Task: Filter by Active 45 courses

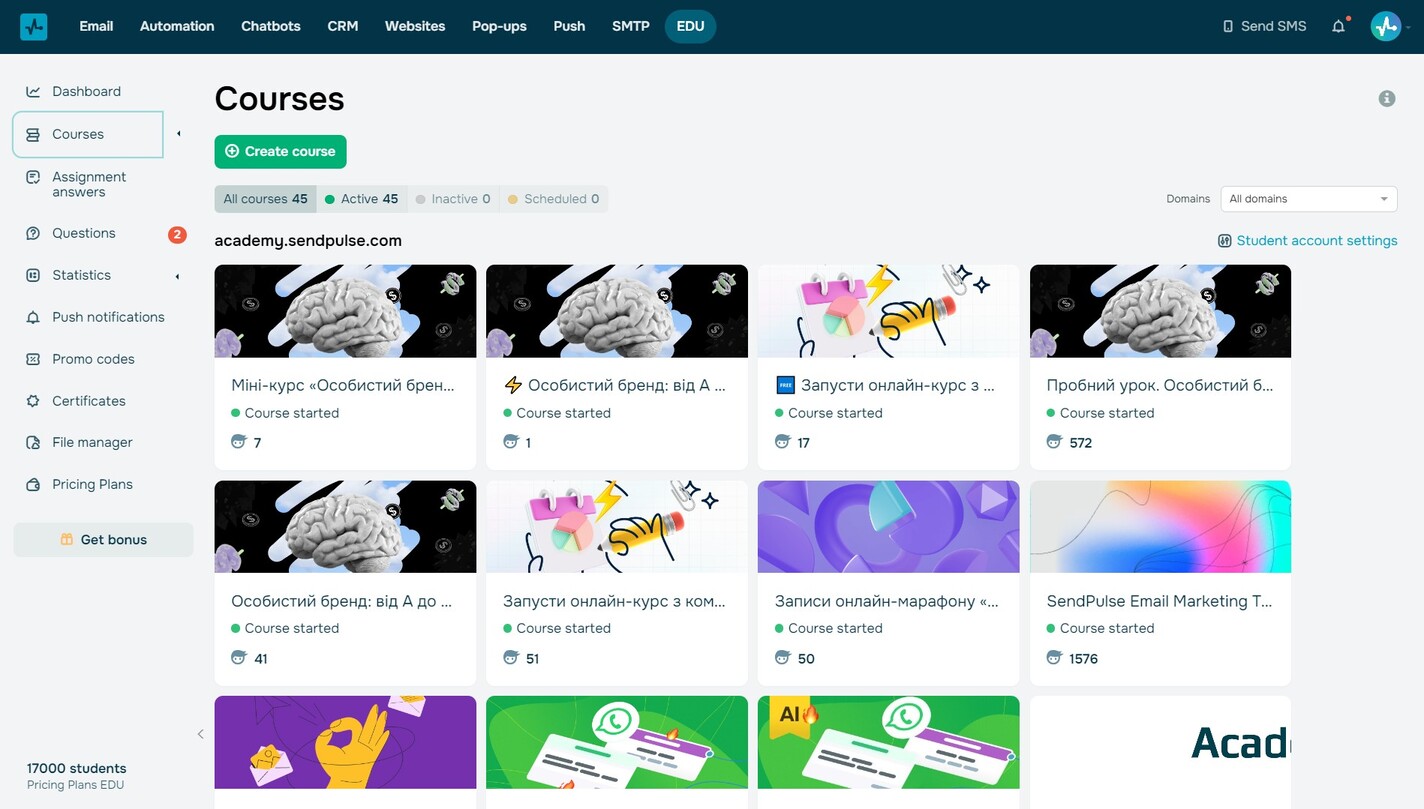Action: [x=362, y=199]
